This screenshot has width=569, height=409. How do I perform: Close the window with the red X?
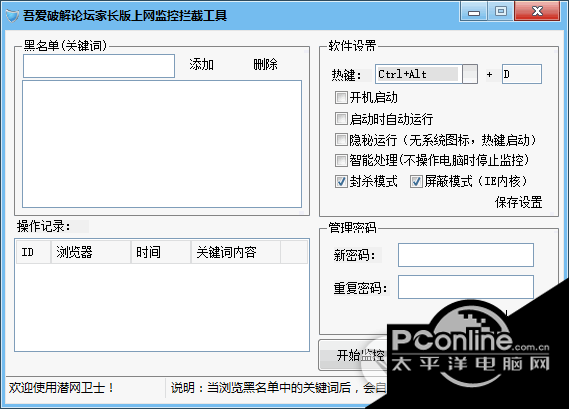coord(537,11)
